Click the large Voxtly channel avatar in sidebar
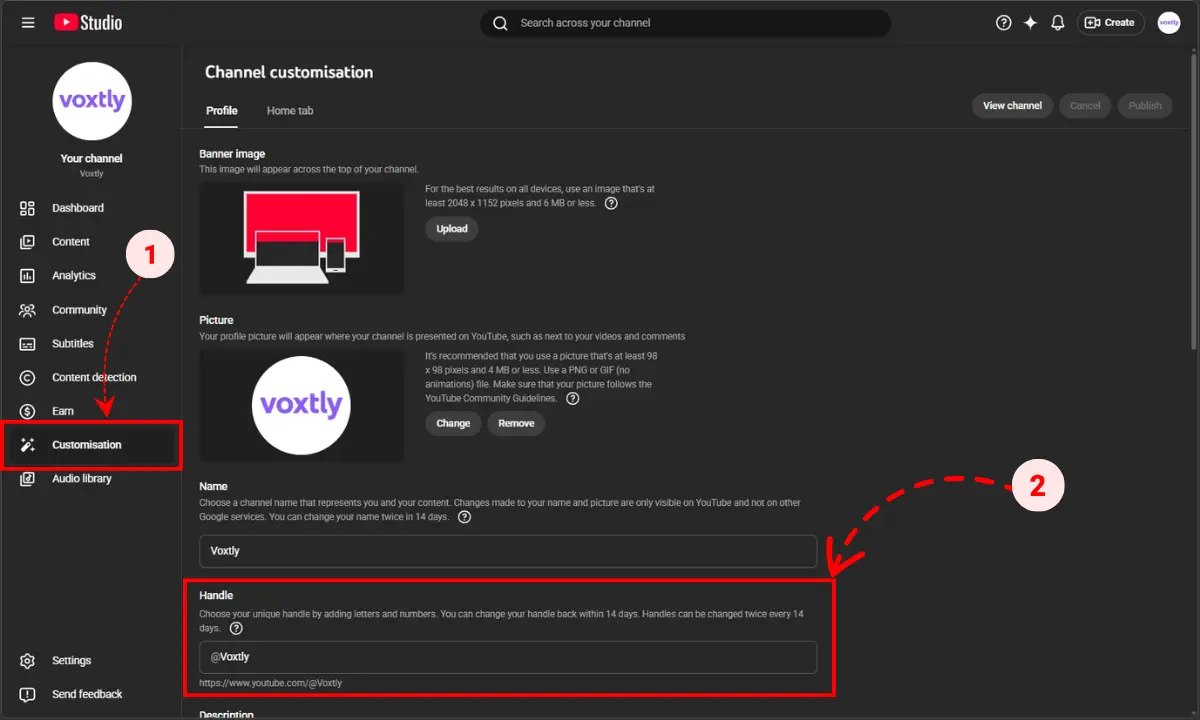This screenshot has height=720, width=1200. (x=92, y=101)
